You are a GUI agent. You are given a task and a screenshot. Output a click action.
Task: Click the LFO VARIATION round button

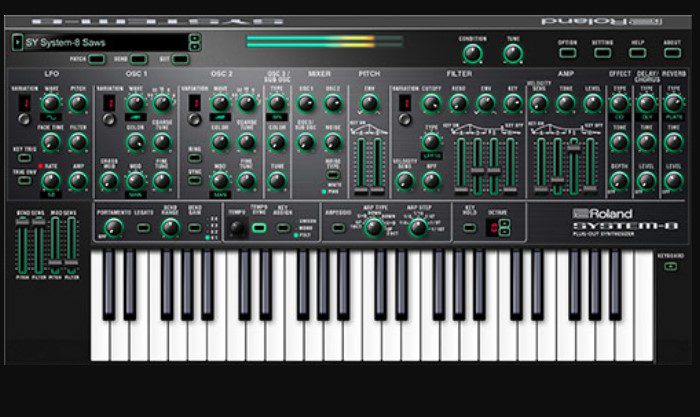pos(24,119)
